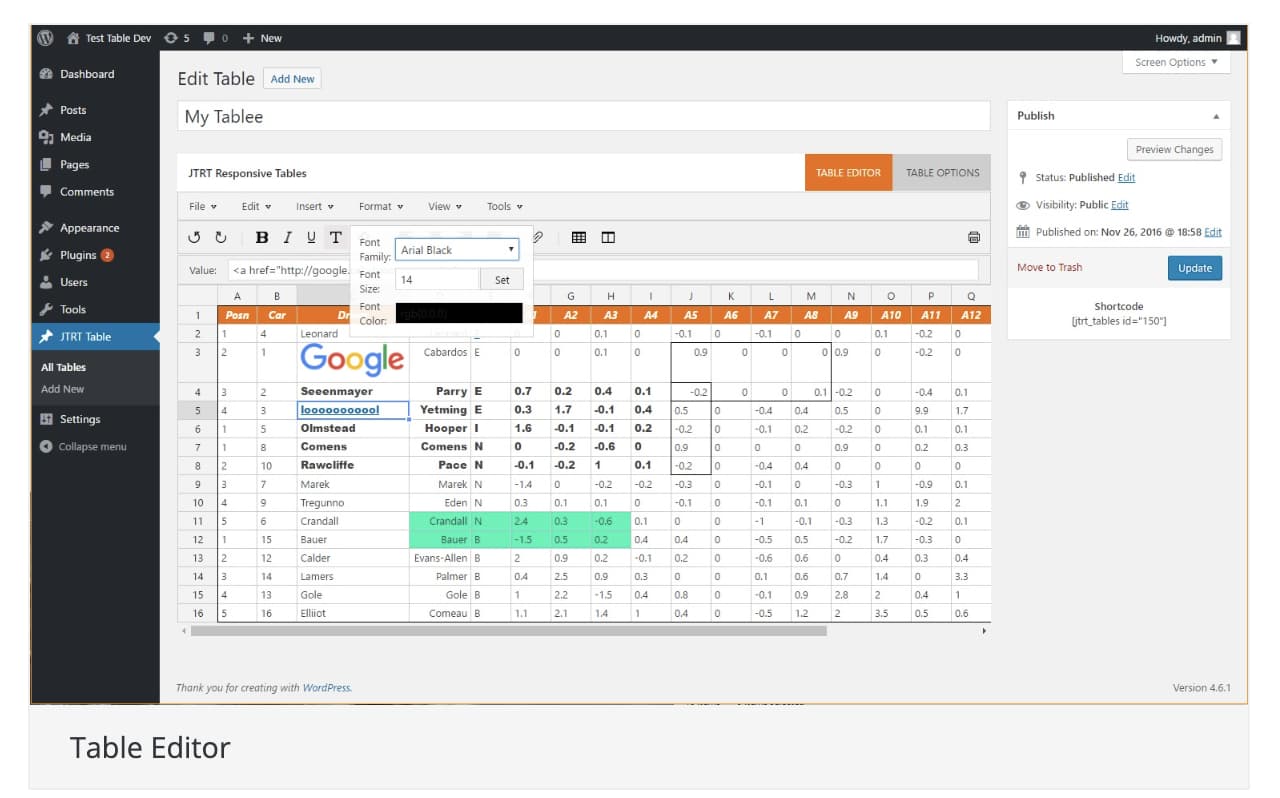The height and width of the screenshot is (798, 1280).
Task: Expand the Screen Options panel
Action: point(1176,62)
